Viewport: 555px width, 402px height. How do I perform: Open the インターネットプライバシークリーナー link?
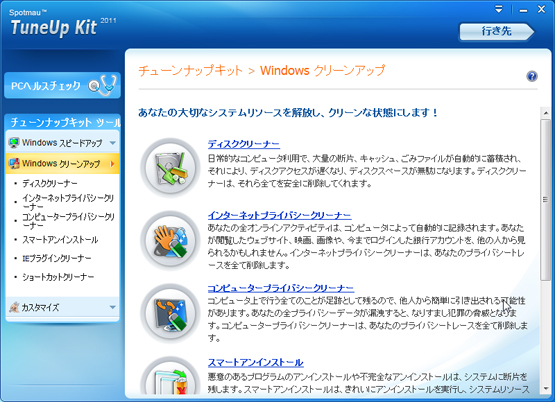[279, 215]
